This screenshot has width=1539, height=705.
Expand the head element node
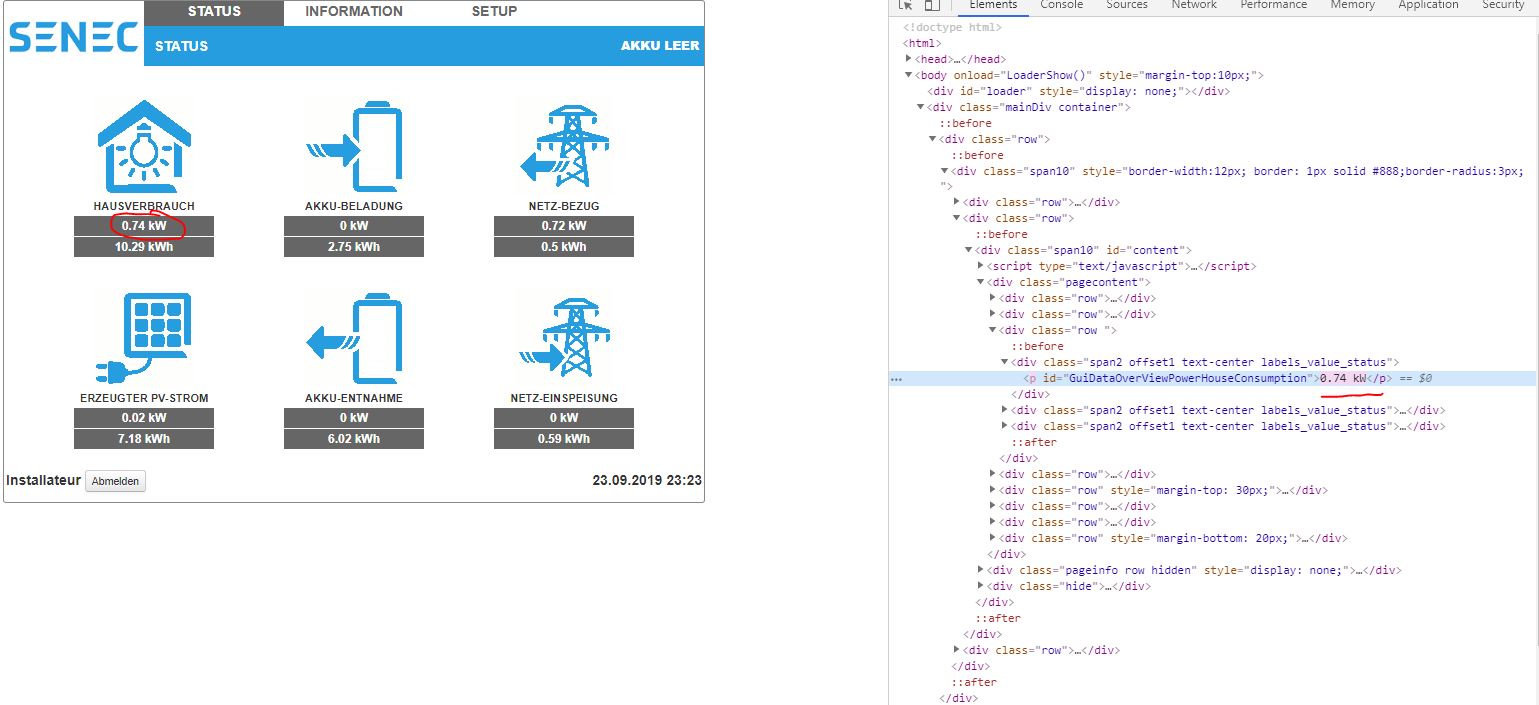909,59
